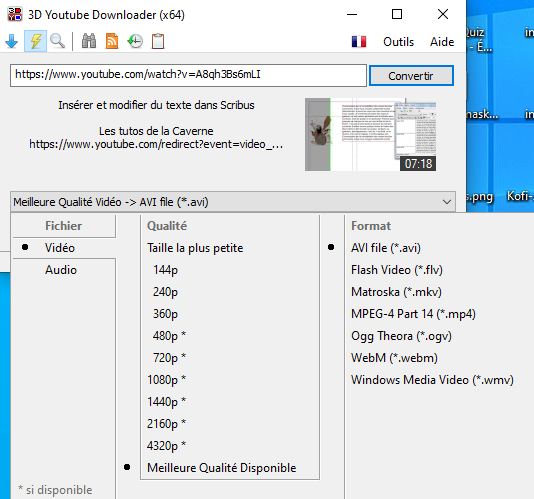Click the '* si disponible' note

[x=55, y=490]
